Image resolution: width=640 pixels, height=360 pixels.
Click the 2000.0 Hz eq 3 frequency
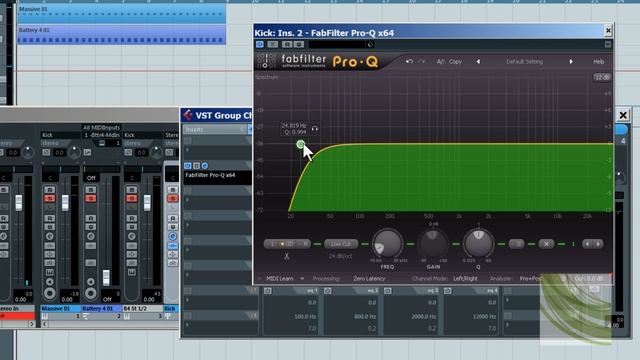tap(423, 317)
